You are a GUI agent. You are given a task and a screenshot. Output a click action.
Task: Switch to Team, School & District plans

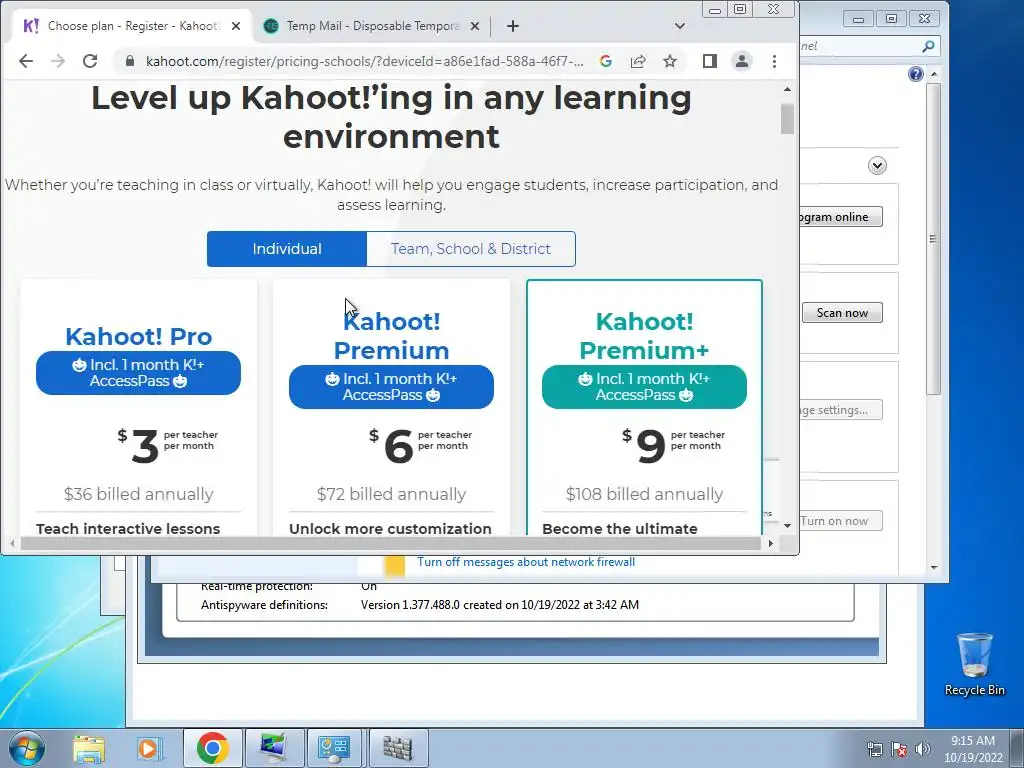pyautogui.click(x=470, y=249)
